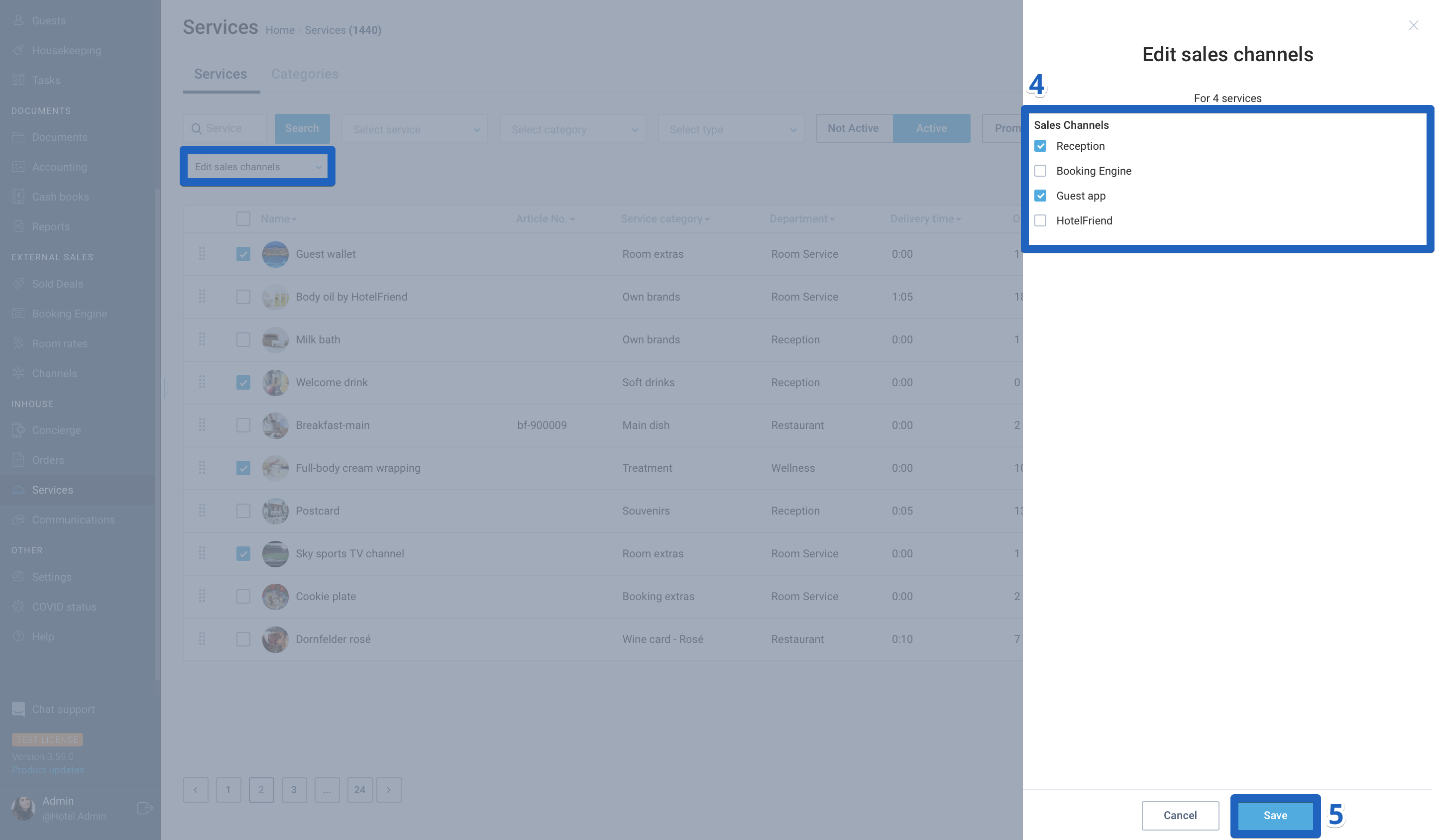This screenshot has width=1437, height=840.
Task: Close the Edit sales channels panel
Action: 1413,26
